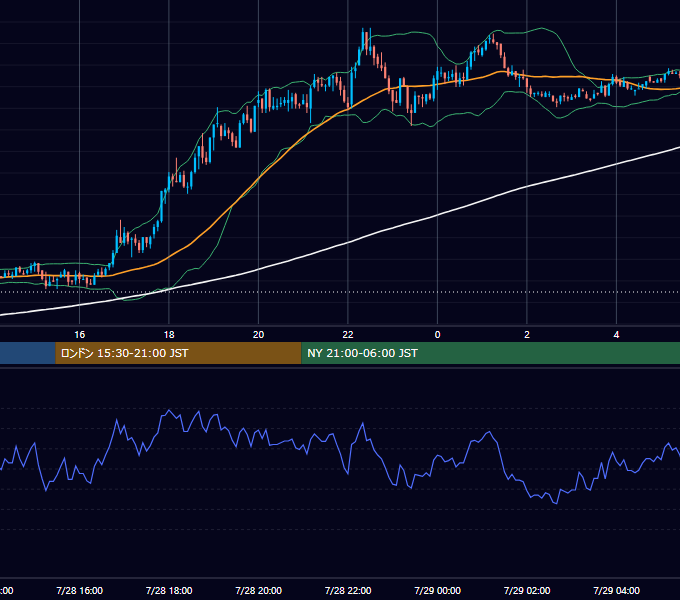
Task: Click the oscillator's highest peak near 18:00
Action: click(x=169, y=410)
